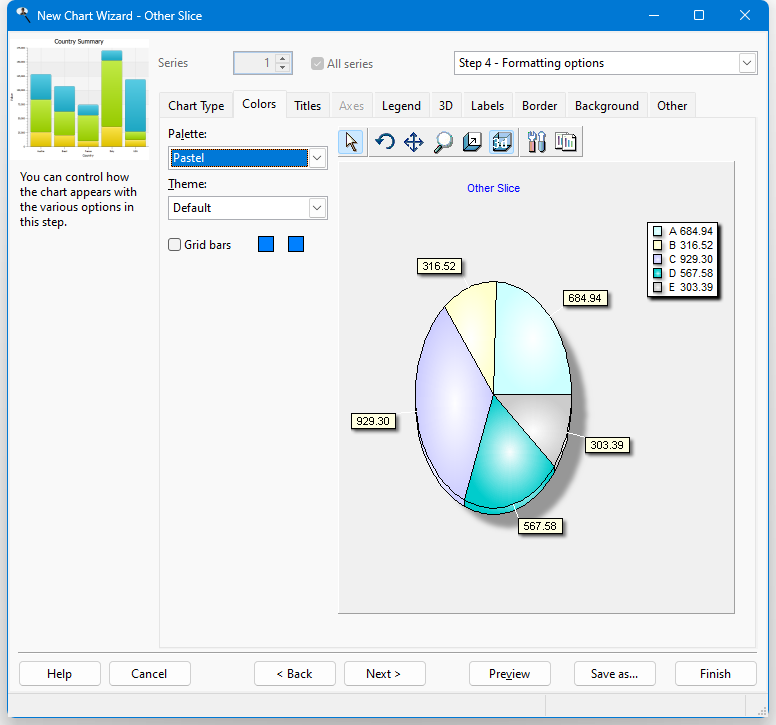Switch to the Chart Type tab
The width and height of the screenshot is (776, 725).
pyautogui.click(x=196, y=106)
